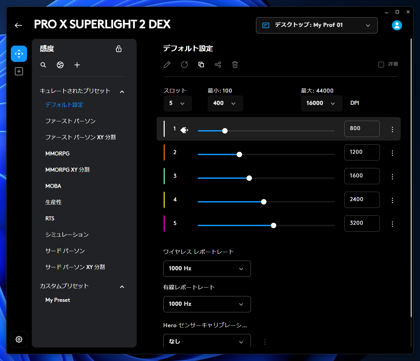Screen dimensions: 420x361
Task: Toggle the lock icon beside 感度
Action: pyautogui.click(x=119, y=49)
